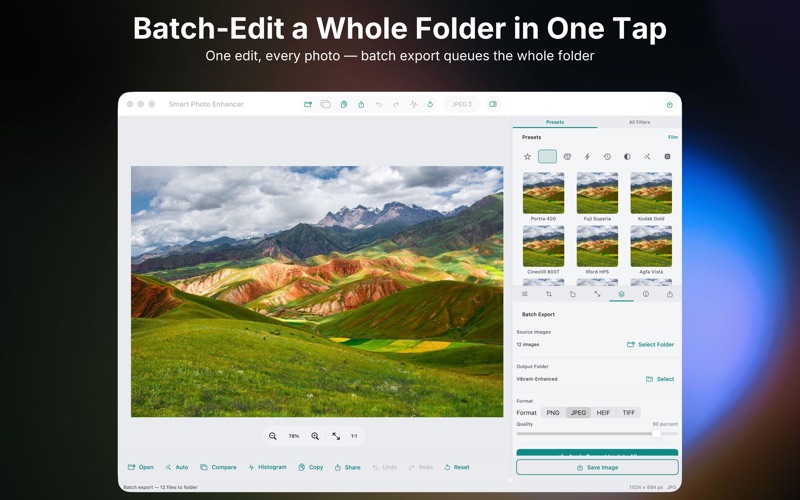Viewport: 800px width, 500px height.
Task: Switch to All Filters tab
Action: [x=639, y=122]
